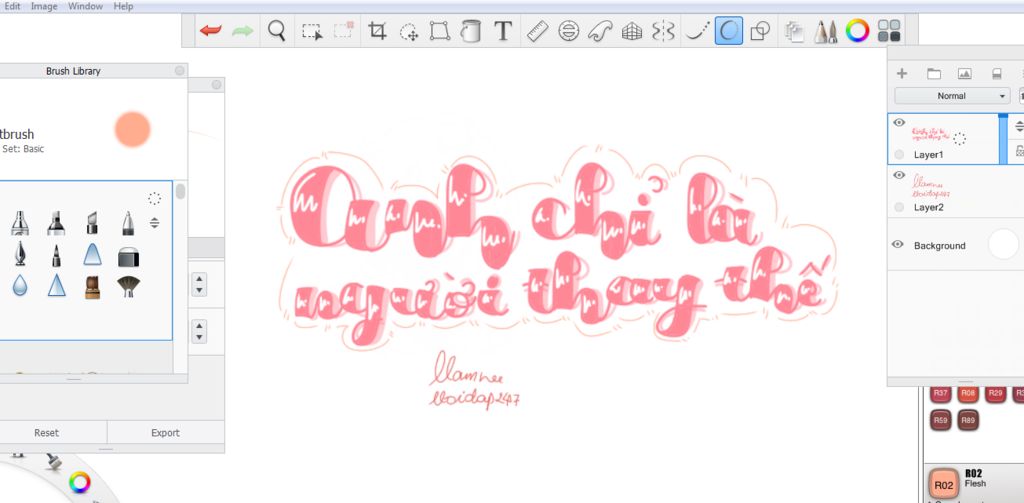Viewport: 1024px width, 503px height.
Task: Hide Layer2 with its eye icon
Action: click(899, 175)
